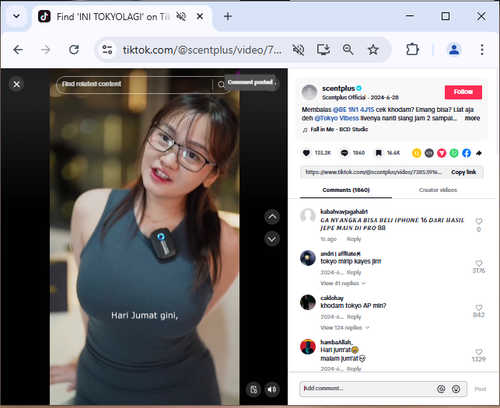
Task: Go to next video with down chevron
Action: (272, 239)
